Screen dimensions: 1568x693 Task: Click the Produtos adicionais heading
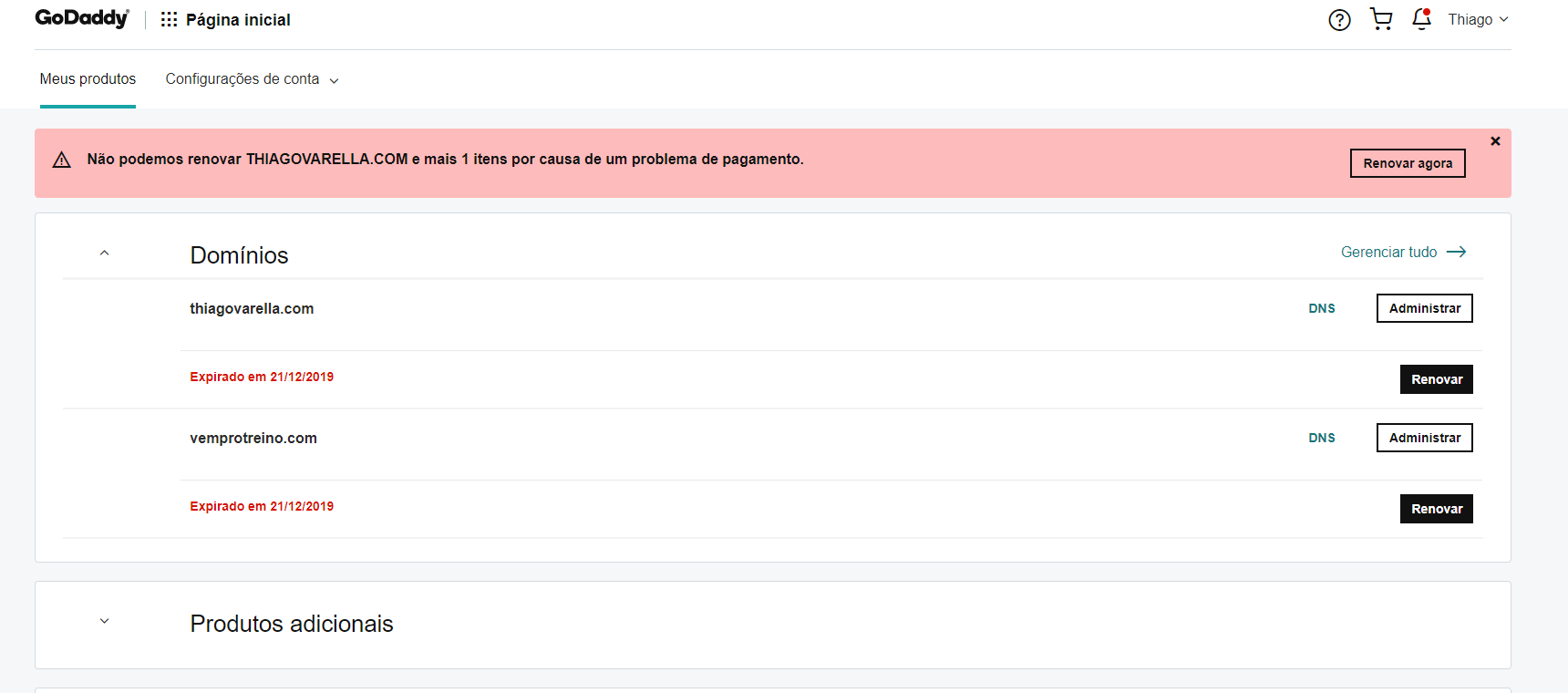(x=292, y=624)
